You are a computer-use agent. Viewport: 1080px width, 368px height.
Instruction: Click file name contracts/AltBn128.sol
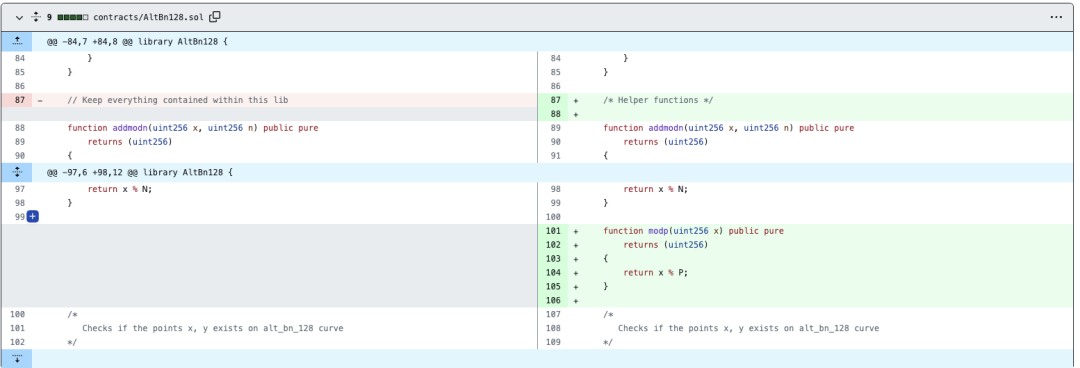(x=149, y=17)
